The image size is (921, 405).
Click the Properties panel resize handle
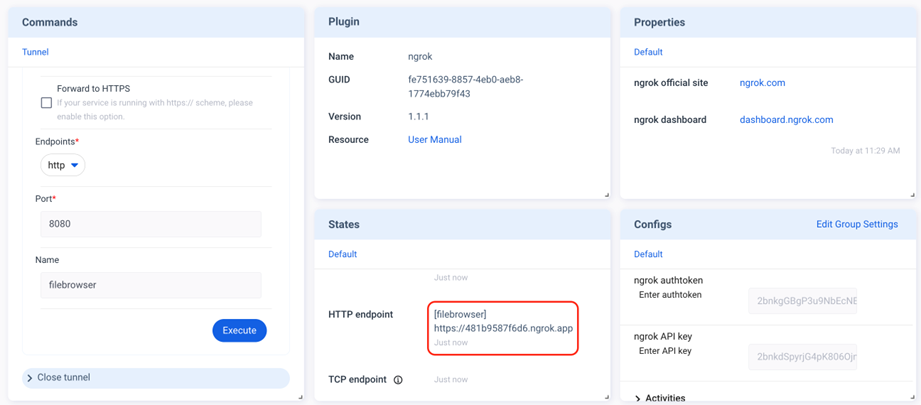point(912,195)
